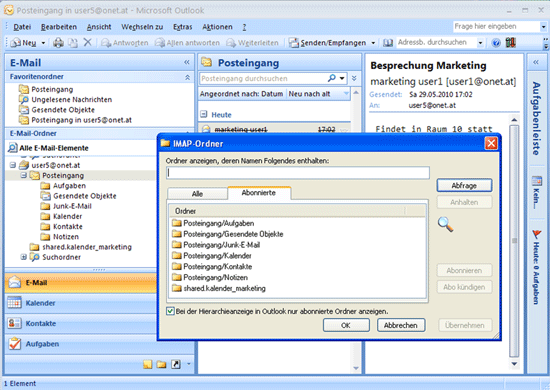The height and width of the screenshot is (390, 550).
Task: Click the Neu new mail icon
Action: point(15,43)
